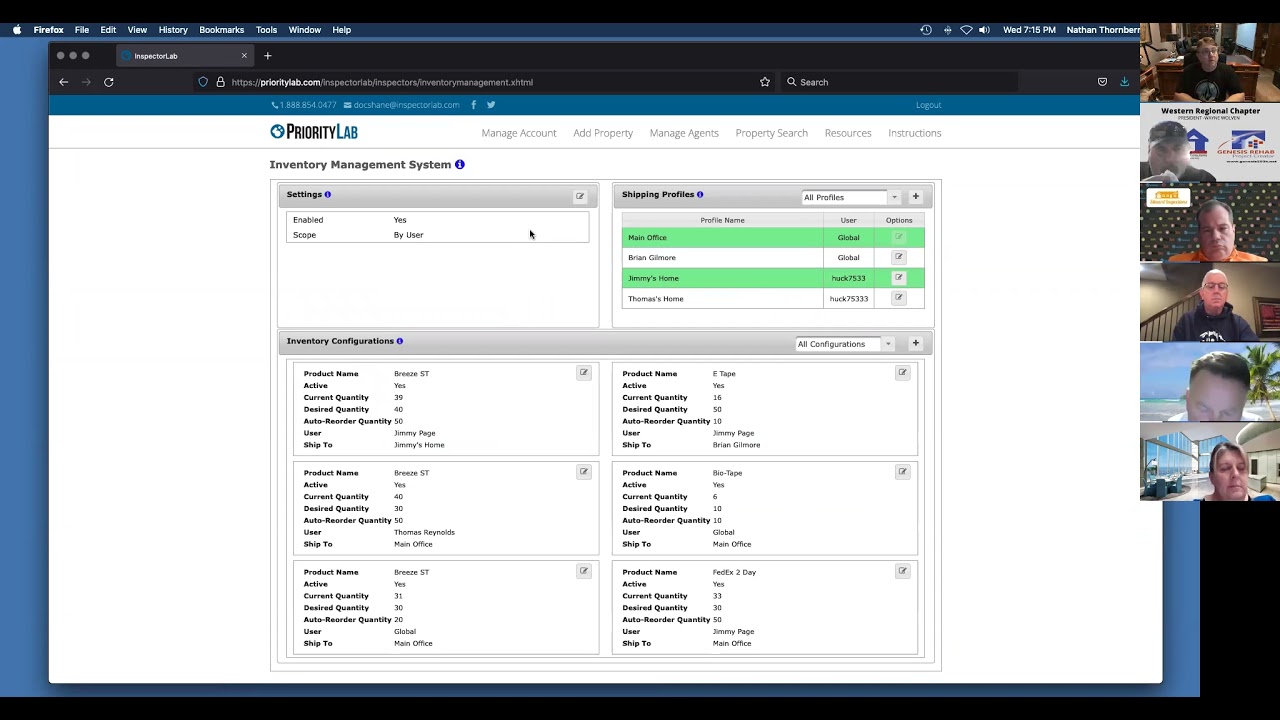Bookmark this page with the star icon
Image resolution: width=1280 pixels, height=720 pixels.
coord(765,82)
